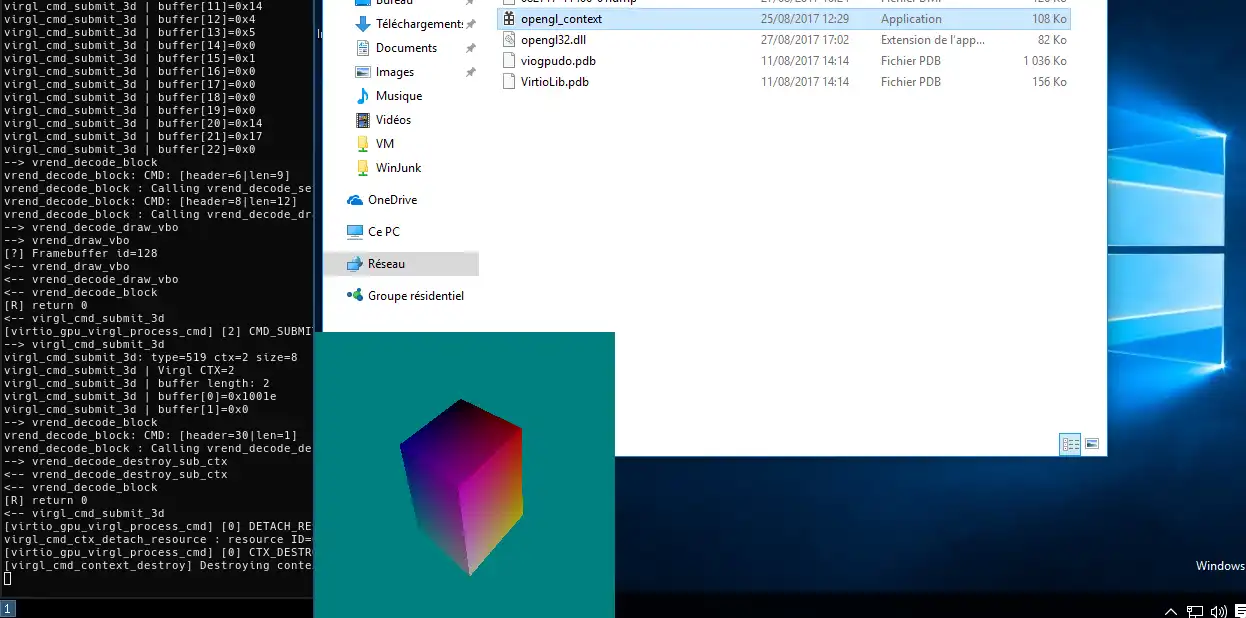Expand hidden system tray icons

point(1170,611)
